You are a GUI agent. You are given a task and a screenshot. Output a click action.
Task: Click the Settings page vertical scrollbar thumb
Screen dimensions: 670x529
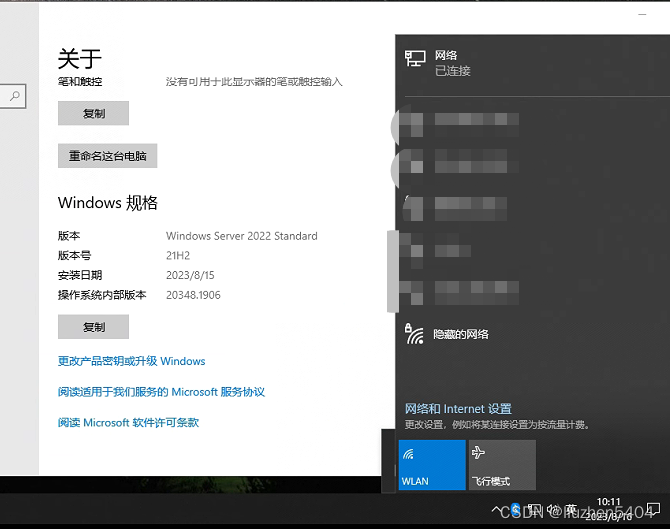pos(393,271)
